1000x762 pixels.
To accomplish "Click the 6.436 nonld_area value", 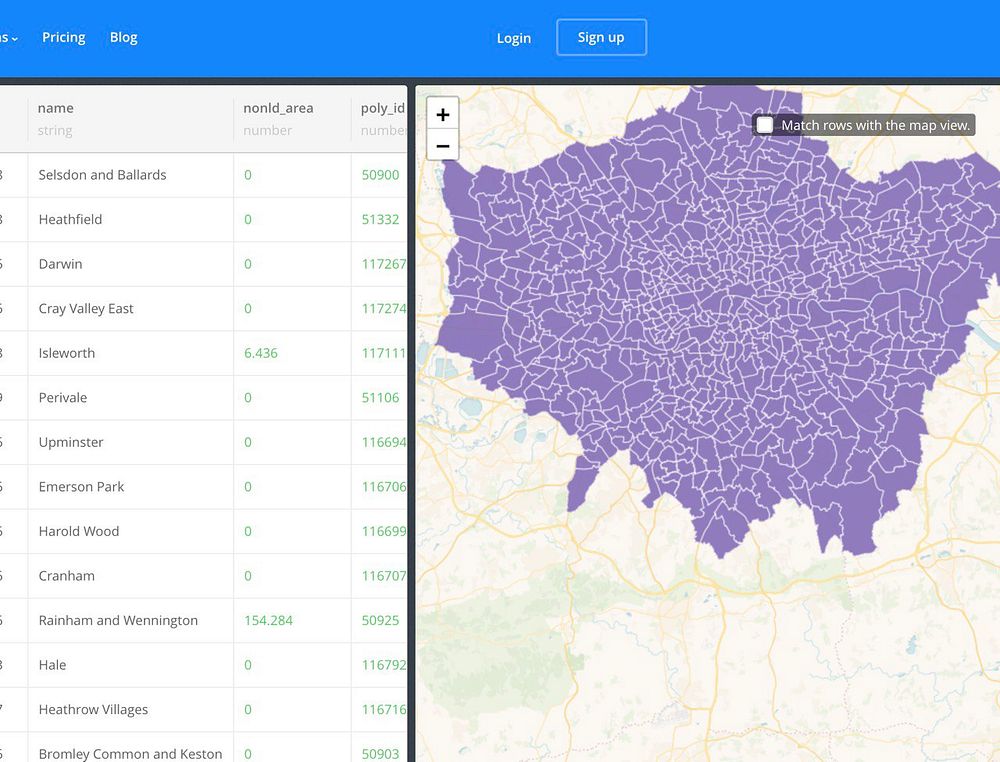I will click(x=261, y=353).
